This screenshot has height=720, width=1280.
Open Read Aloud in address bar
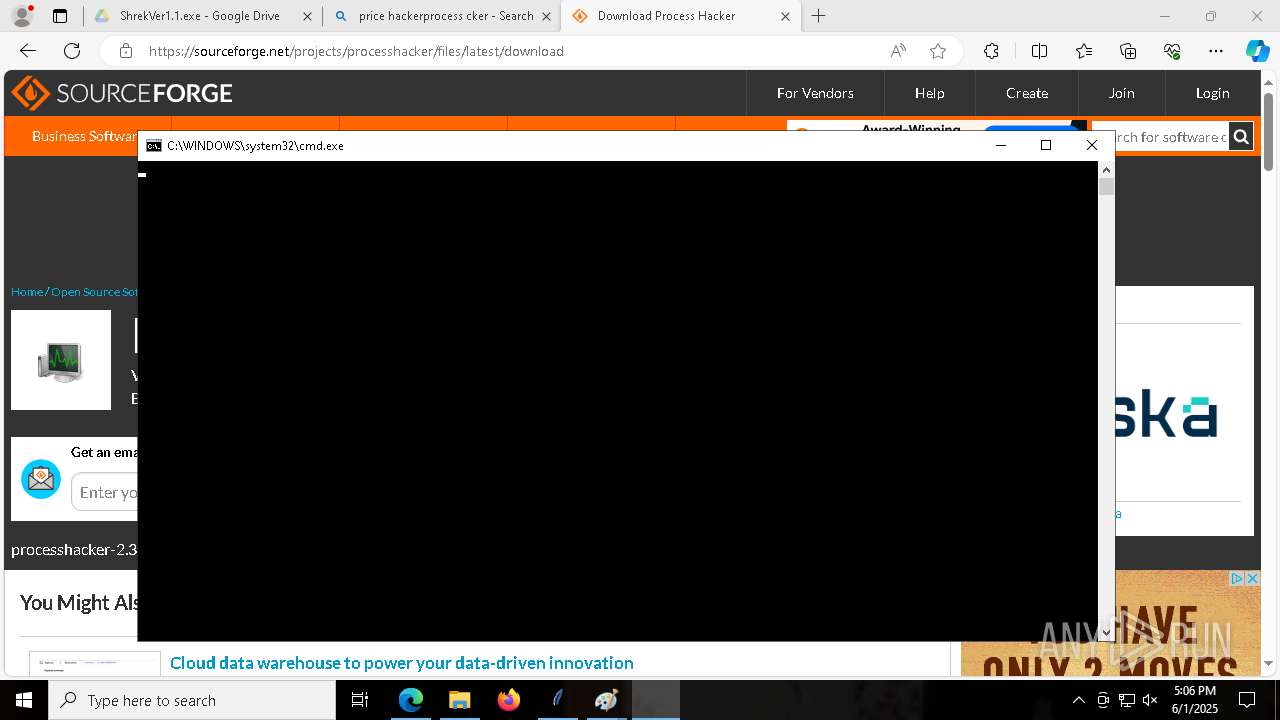point(898,51)
